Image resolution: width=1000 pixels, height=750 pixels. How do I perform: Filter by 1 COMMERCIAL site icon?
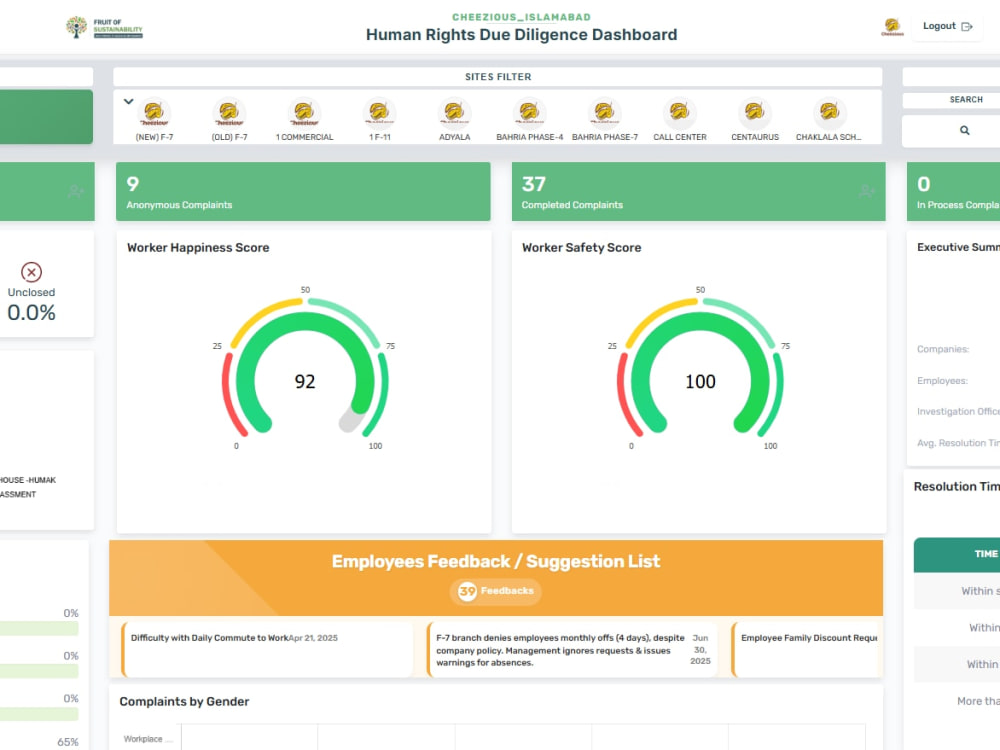click(304, 113)
